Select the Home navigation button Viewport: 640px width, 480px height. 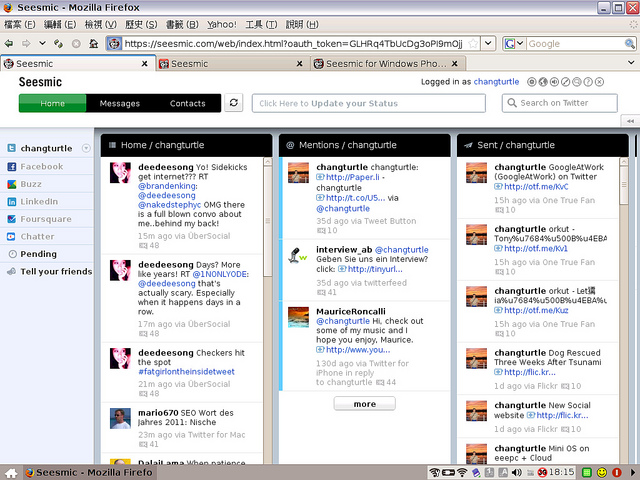(x=52, y=103)
